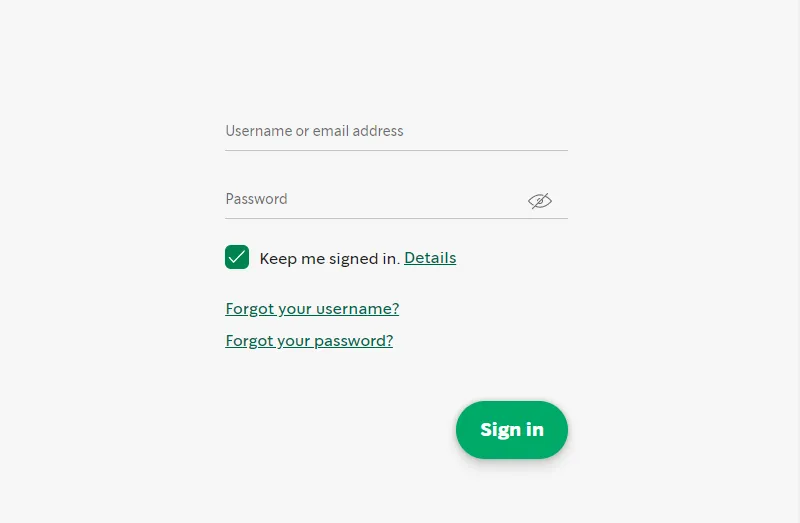View details about staying signed in
The width and height of the screenshot is (800, 523).
[x=430, y=258]
